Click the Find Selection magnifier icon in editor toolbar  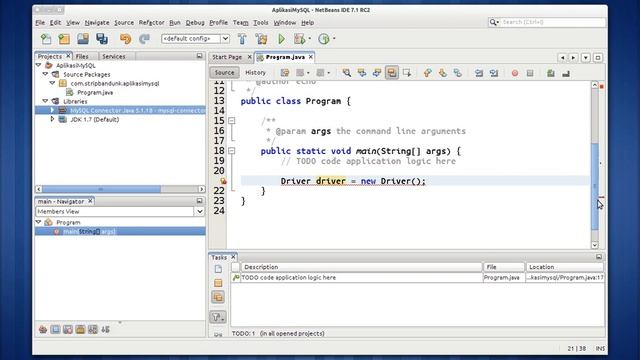[x=347, y=73]
